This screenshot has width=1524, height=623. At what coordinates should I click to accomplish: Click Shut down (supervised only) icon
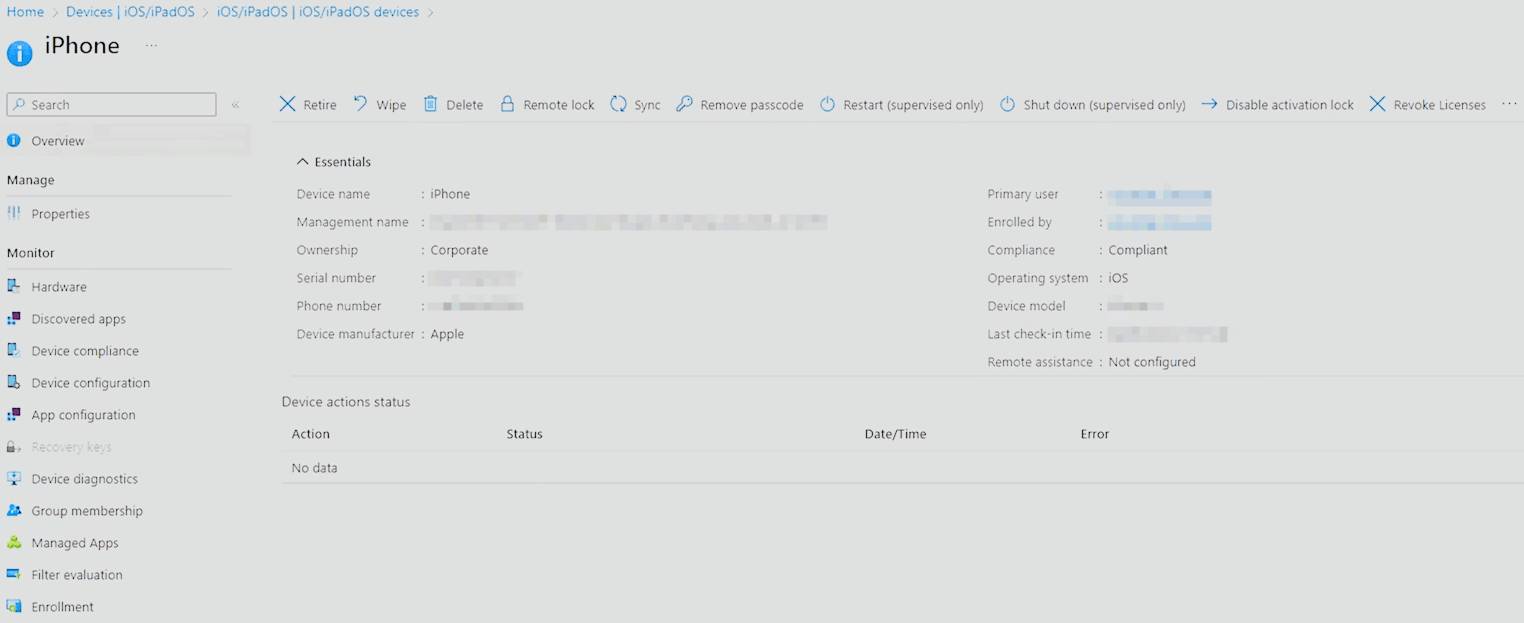tap(1007, 104)
